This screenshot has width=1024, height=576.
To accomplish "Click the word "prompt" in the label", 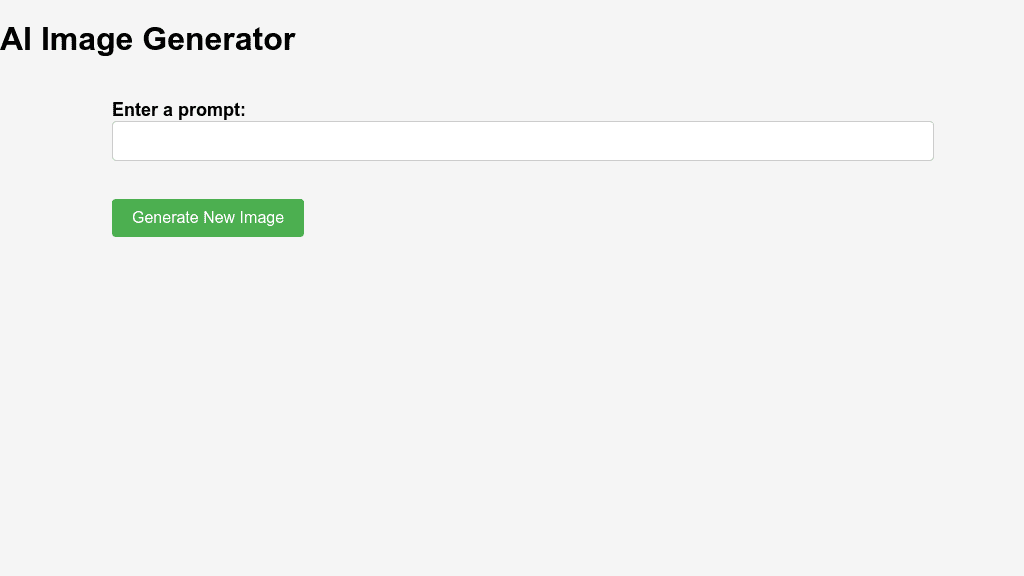I will pos(208,110).
